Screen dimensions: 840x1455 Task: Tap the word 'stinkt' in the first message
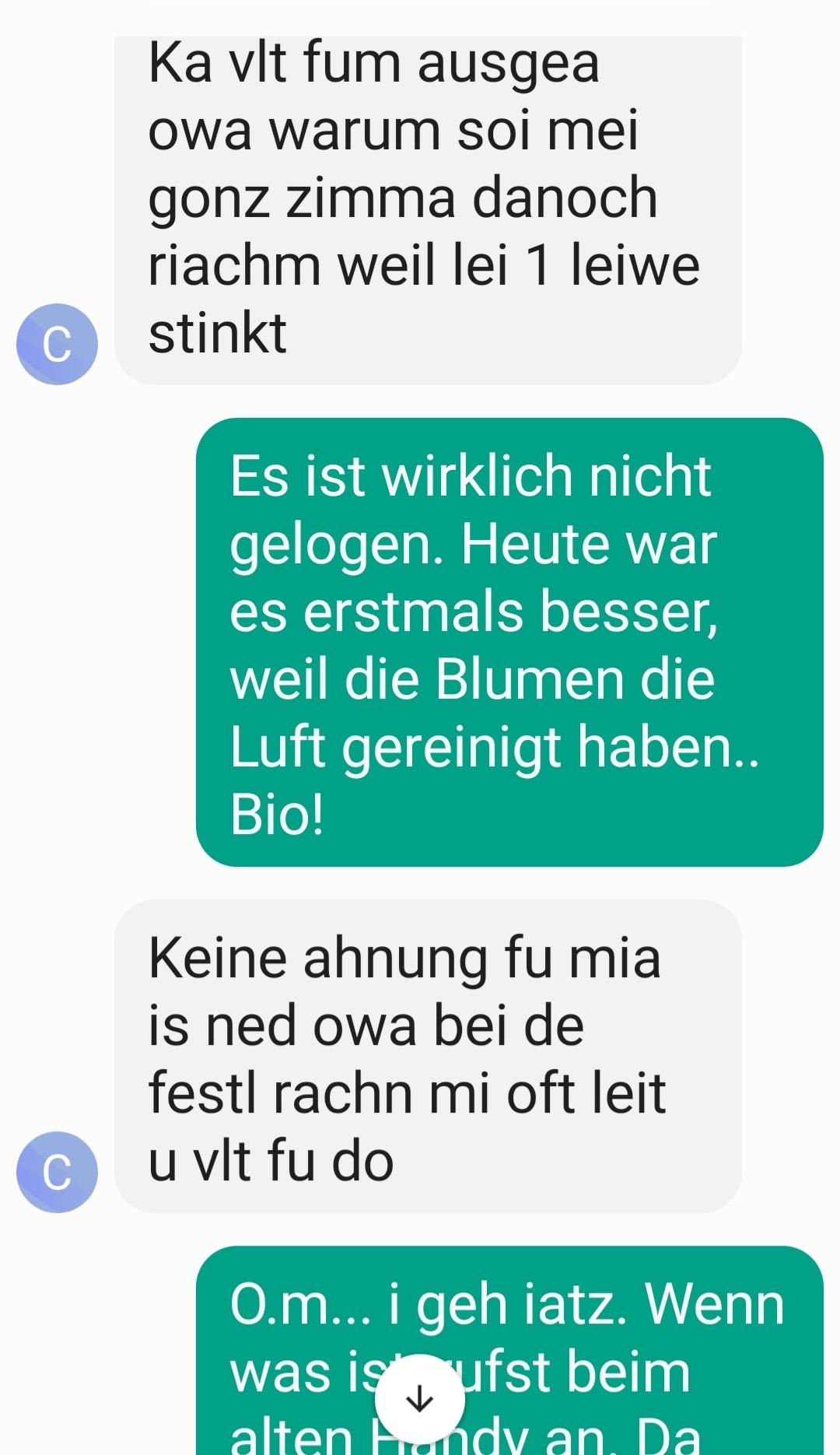[218, 333]
